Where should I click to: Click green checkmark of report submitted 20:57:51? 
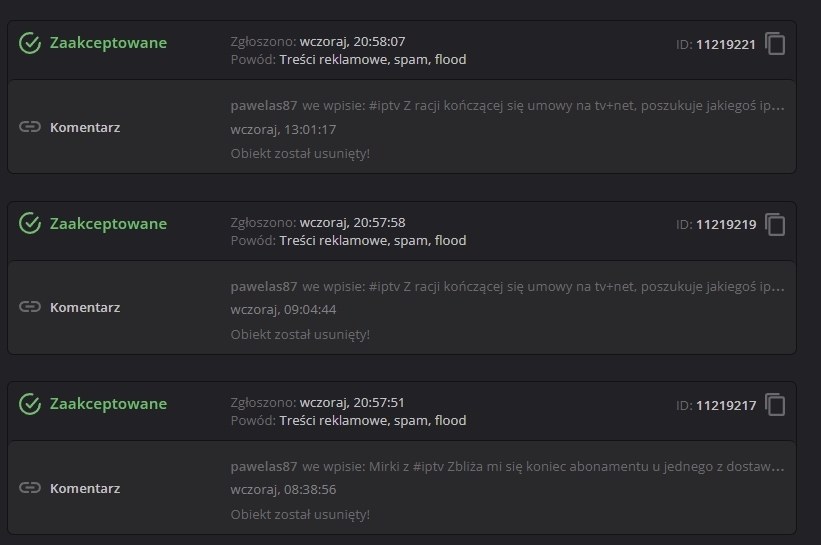30,404
